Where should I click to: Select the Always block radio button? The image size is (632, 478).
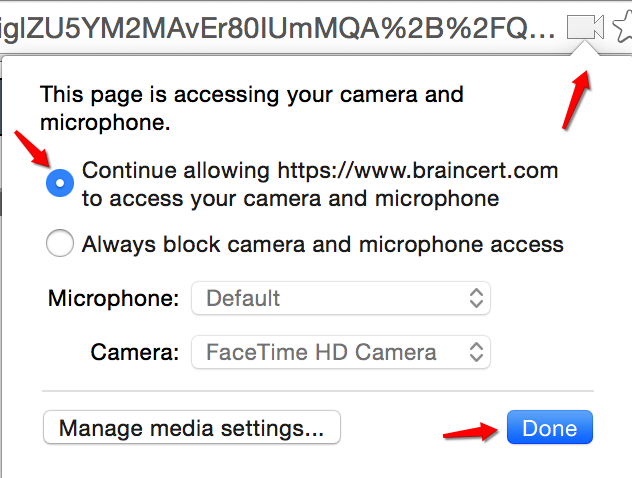click(60, 243)
